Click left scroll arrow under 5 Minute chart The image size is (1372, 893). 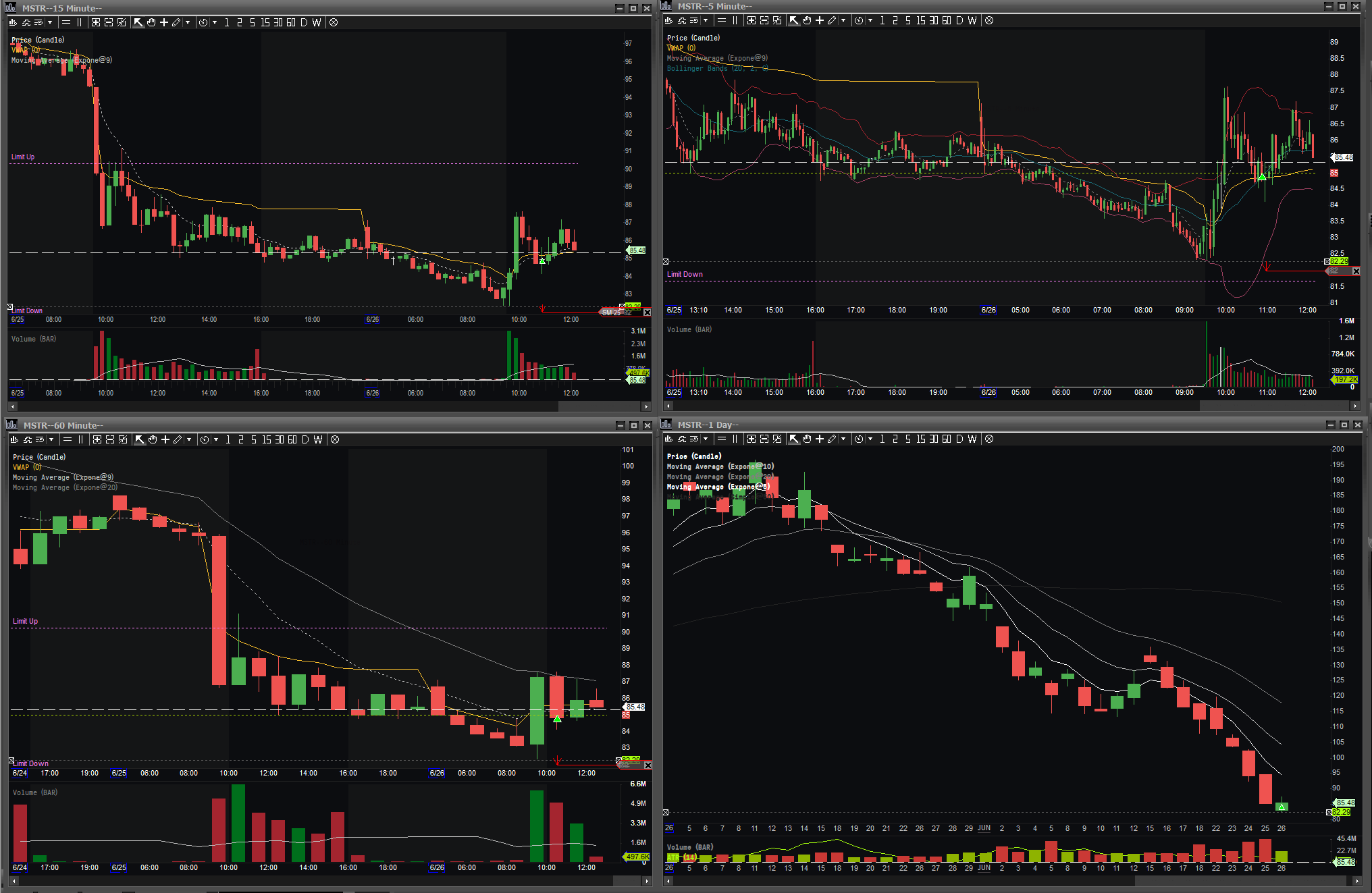[x=668, y=406]
